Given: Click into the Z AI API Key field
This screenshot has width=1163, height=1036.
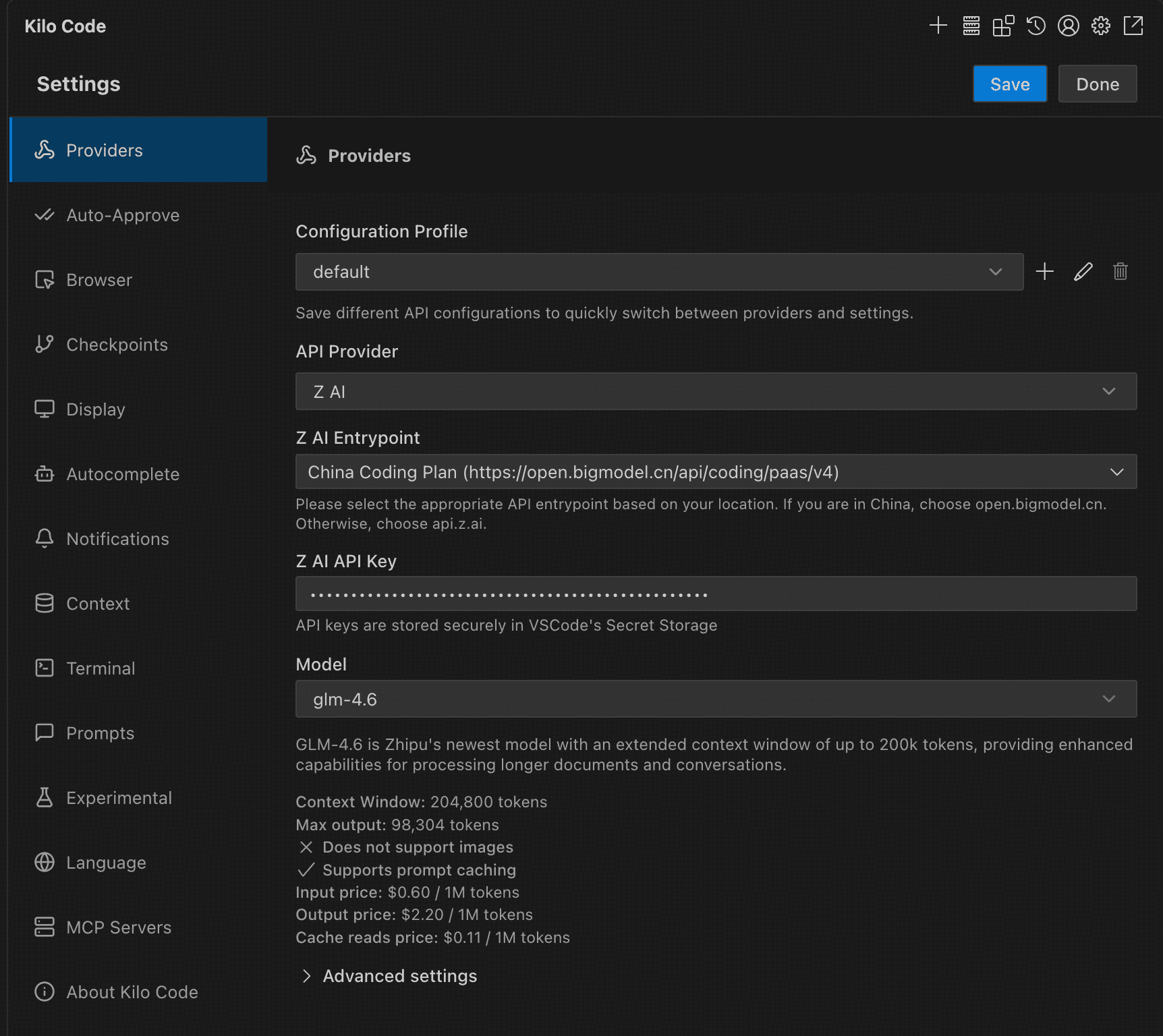Looking at the screenshot, I should [716, 594].
